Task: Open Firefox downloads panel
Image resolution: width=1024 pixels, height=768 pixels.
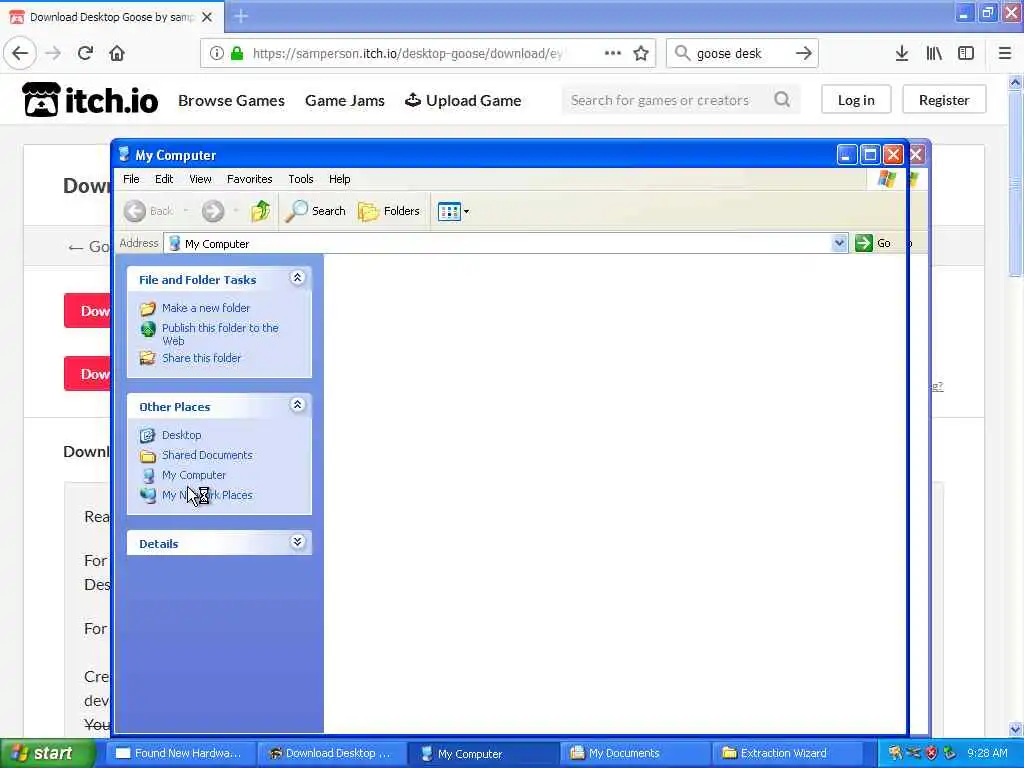Action: tap(901, 53)
